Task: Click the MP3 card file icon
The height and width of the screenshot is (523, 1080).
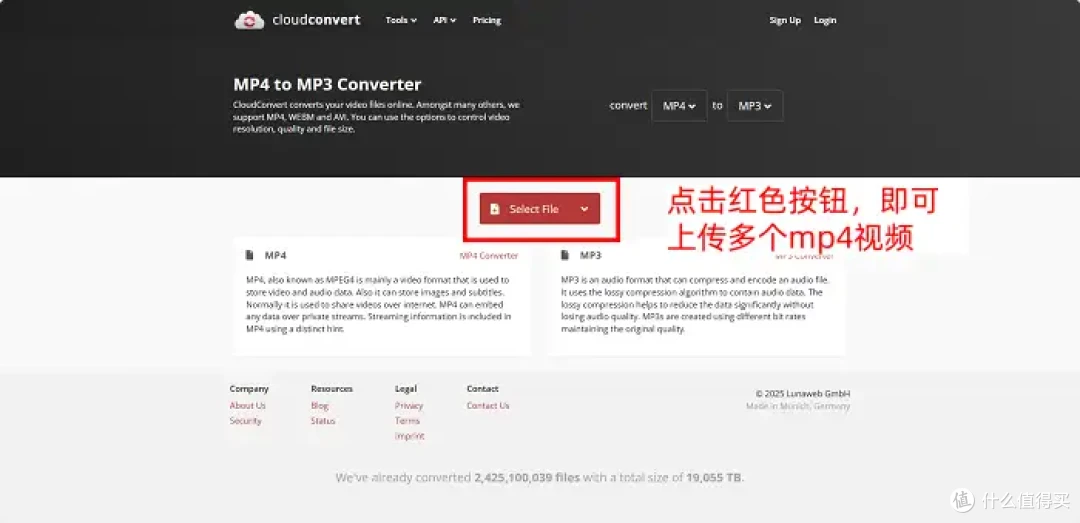Action: point(565,255)
